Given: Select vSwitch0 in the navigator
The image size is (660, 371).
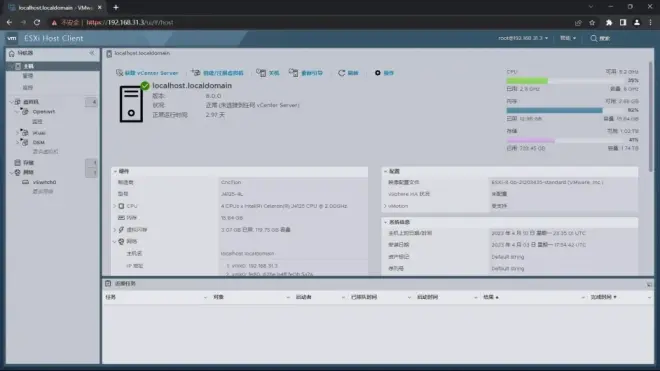Looking at the screenshot, I should pyautogui.click(x=44, y=182).
